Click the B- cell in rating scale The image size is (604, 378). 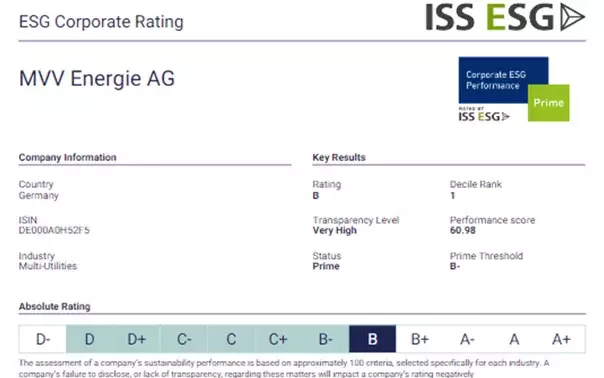coord(325,339)
